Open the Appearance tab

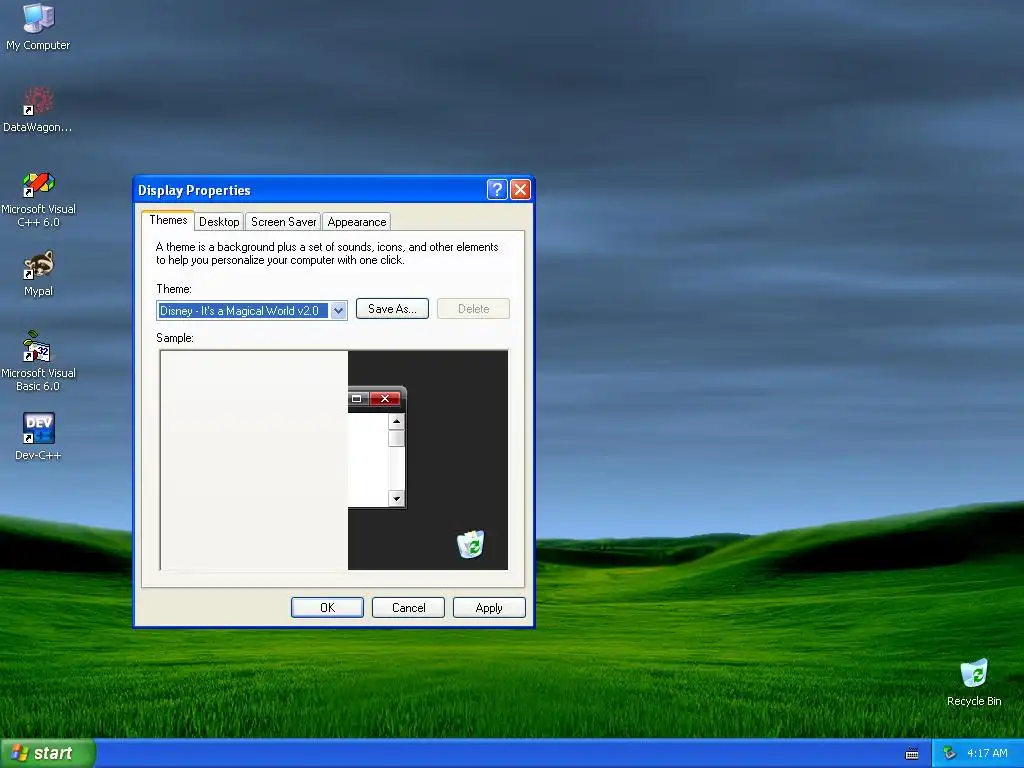[x=357, y=222]
